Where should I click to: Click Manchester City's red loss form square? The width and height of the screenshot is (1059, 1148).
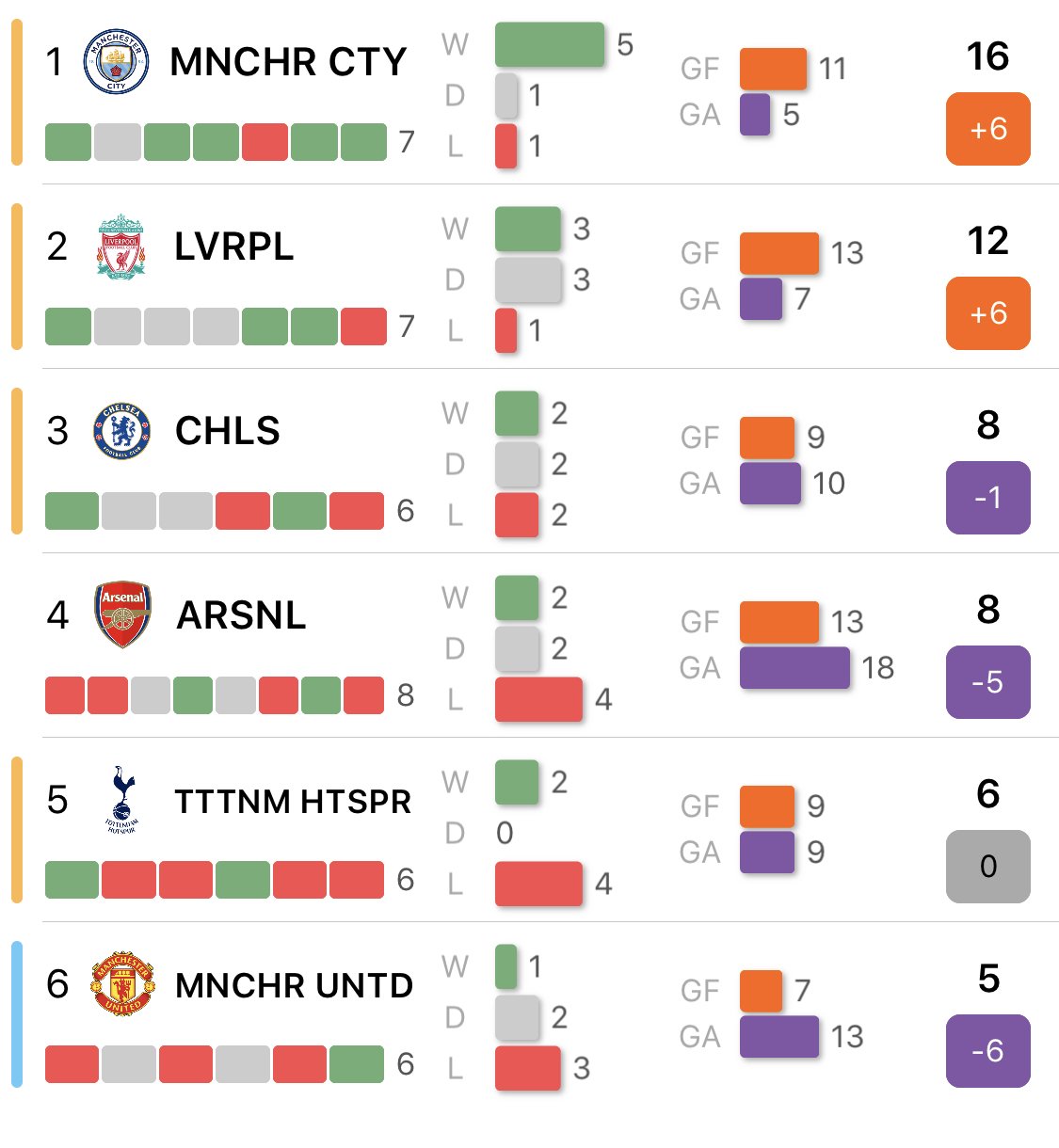[265, 142]
